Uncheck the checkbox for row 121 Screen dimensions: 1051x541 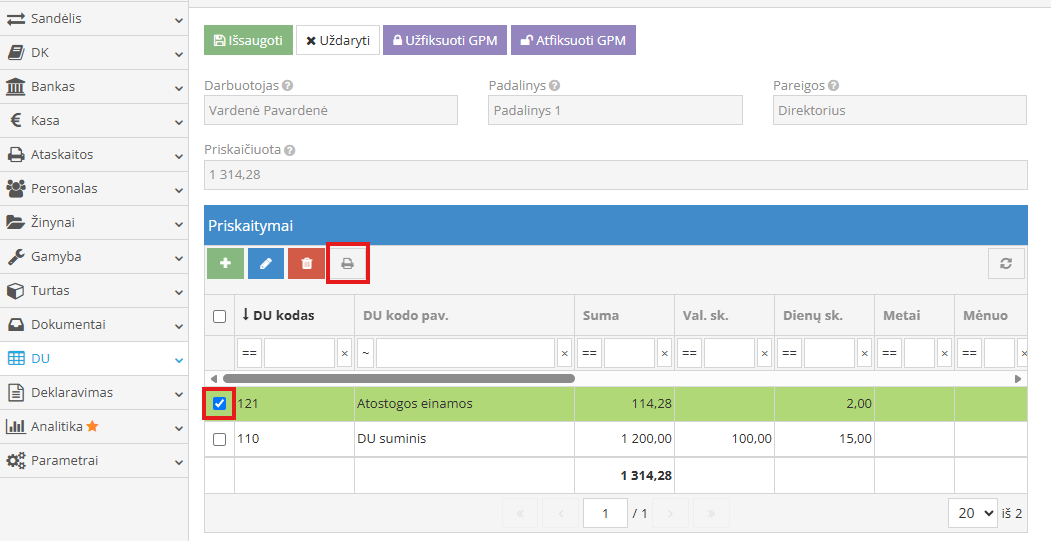pyautogui.click(x=219, y=404)
